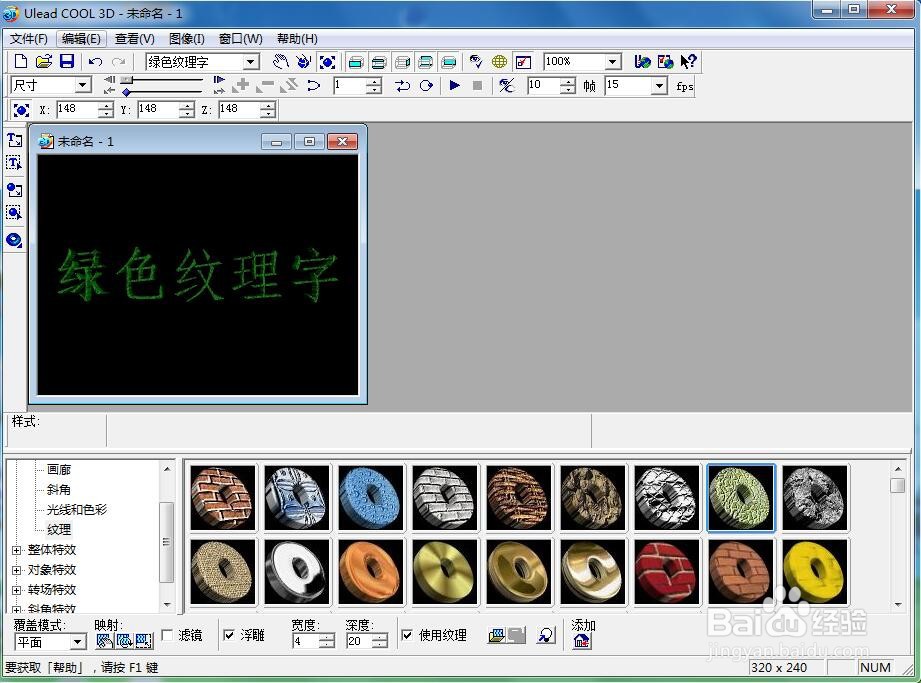921x683 pixels.
Task: Select the orange ring texture thumbnail
Action: click(x=371, y=572)
